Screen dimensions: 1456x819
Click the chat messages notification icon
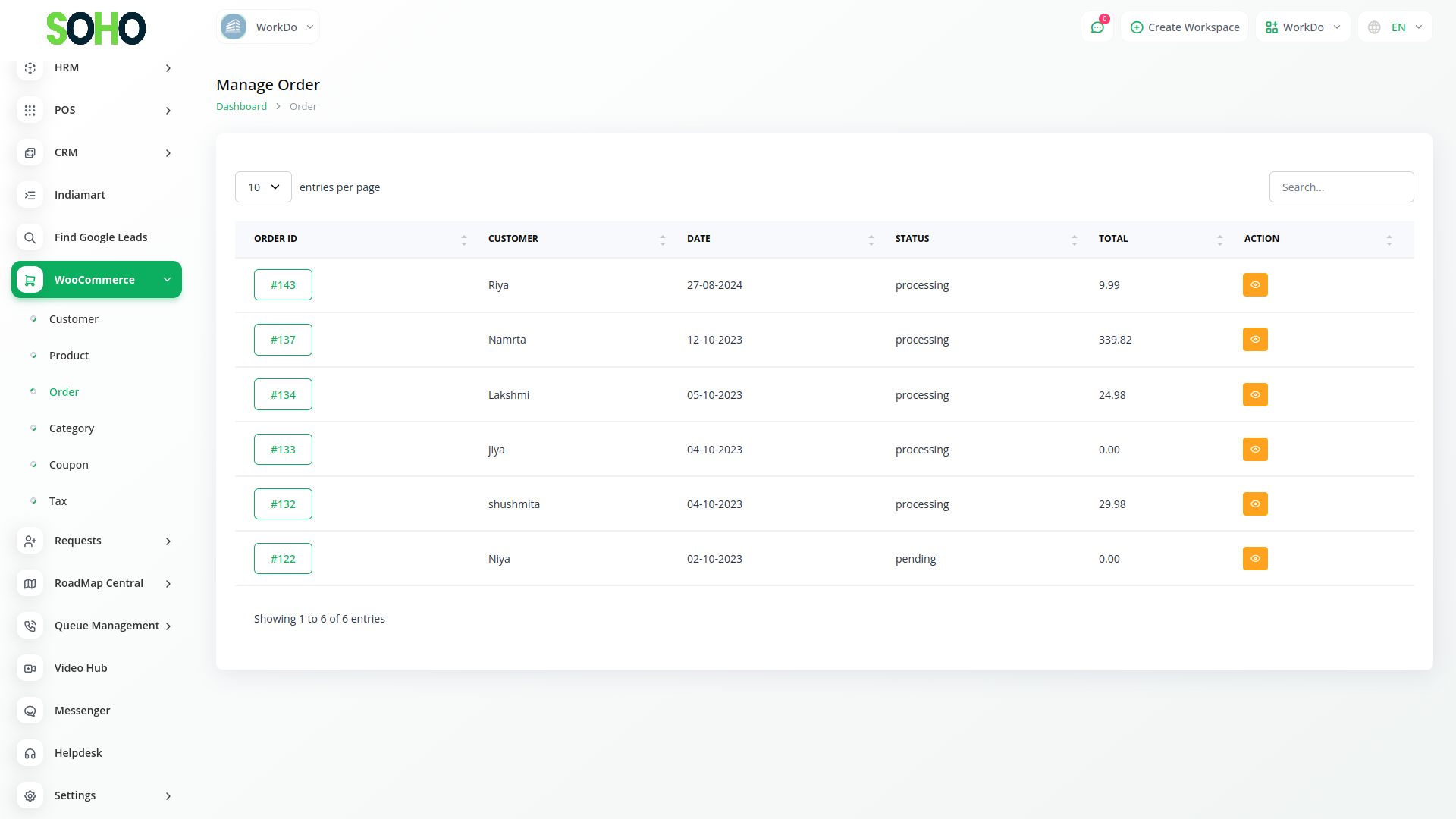1097,27
